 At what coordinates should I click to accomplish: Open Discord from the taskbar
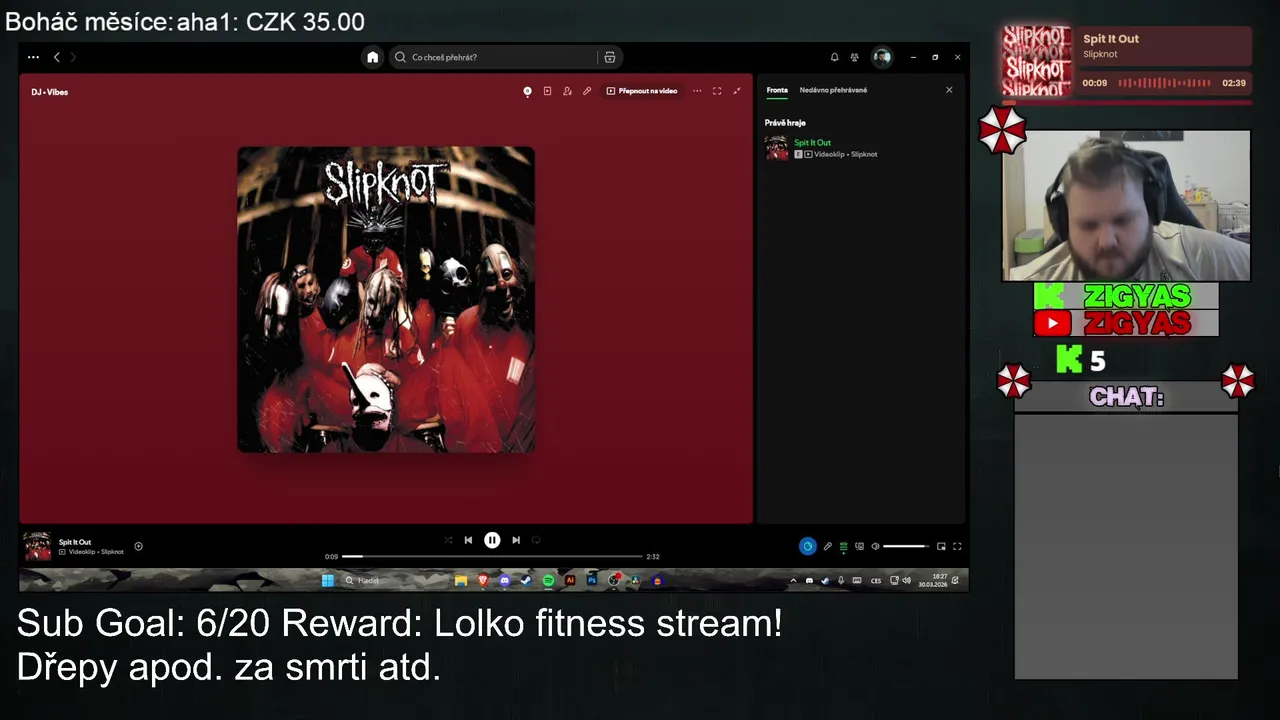tap(505, 580)
